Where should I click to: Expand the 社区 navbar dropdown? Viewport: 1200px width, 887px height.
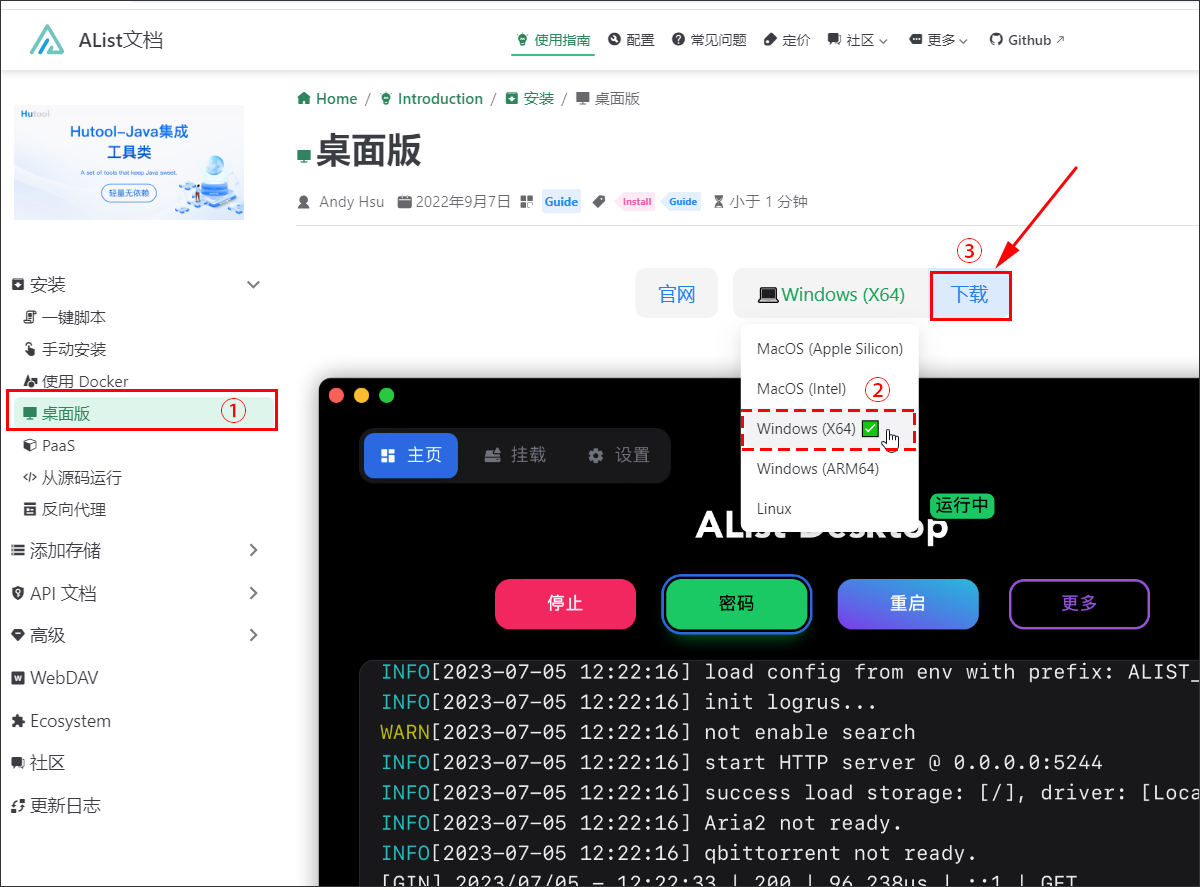[858, 40]
